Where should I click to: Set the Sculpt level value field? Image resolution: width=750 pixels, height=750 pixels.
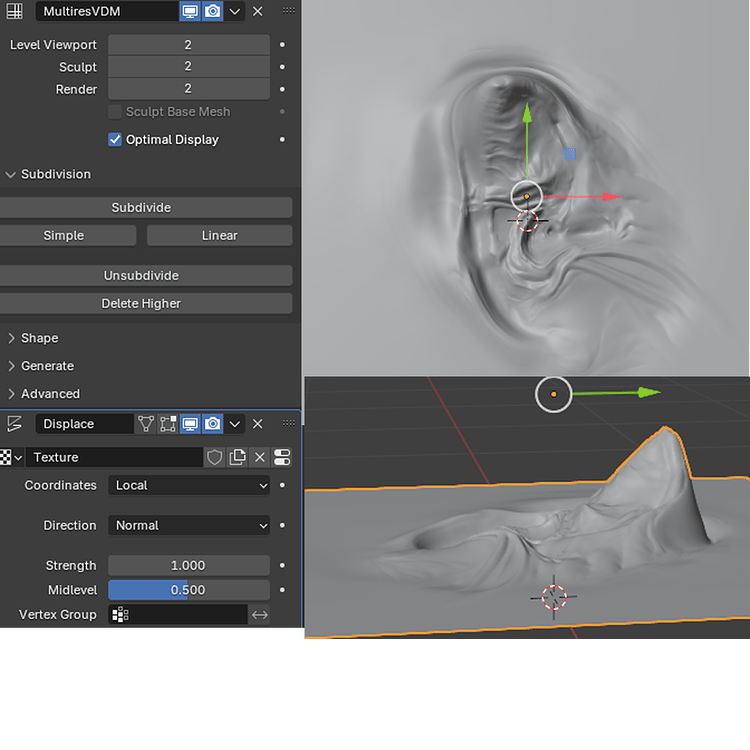(x=188, y=66)
